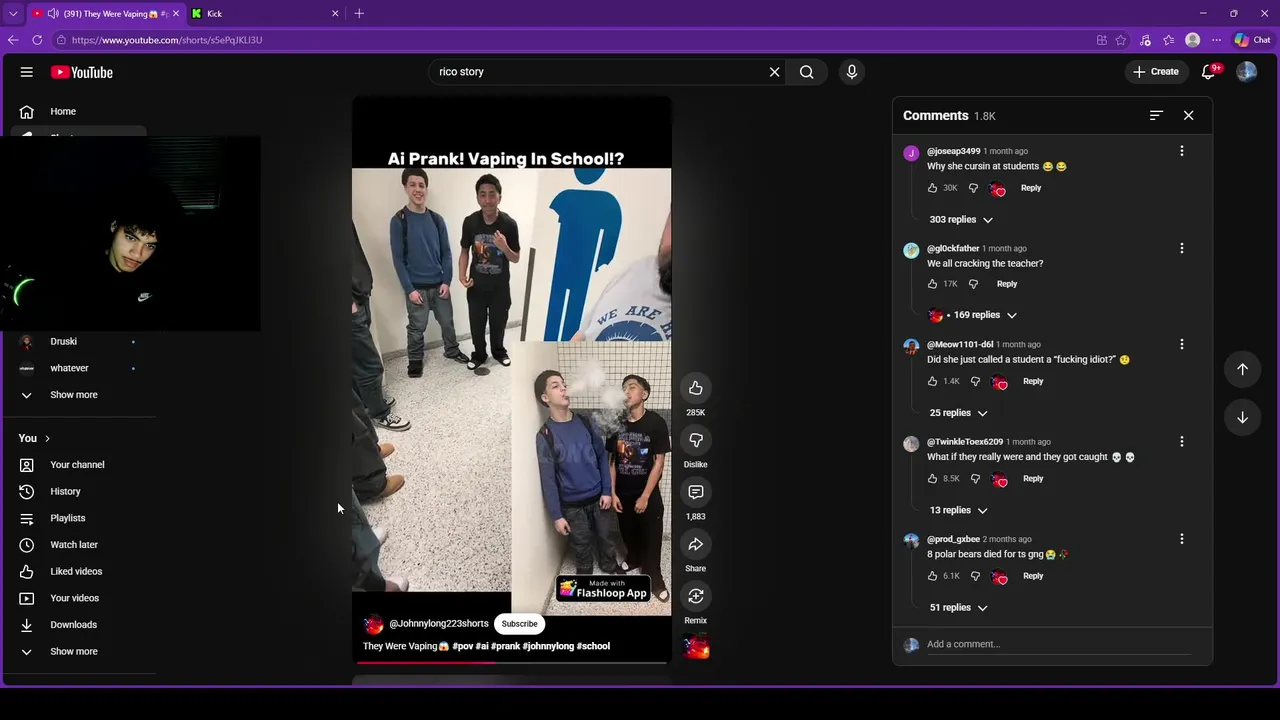1280x720 pixels.
Task: Open the short's sound thumbnail
Action: click(696, 647)
